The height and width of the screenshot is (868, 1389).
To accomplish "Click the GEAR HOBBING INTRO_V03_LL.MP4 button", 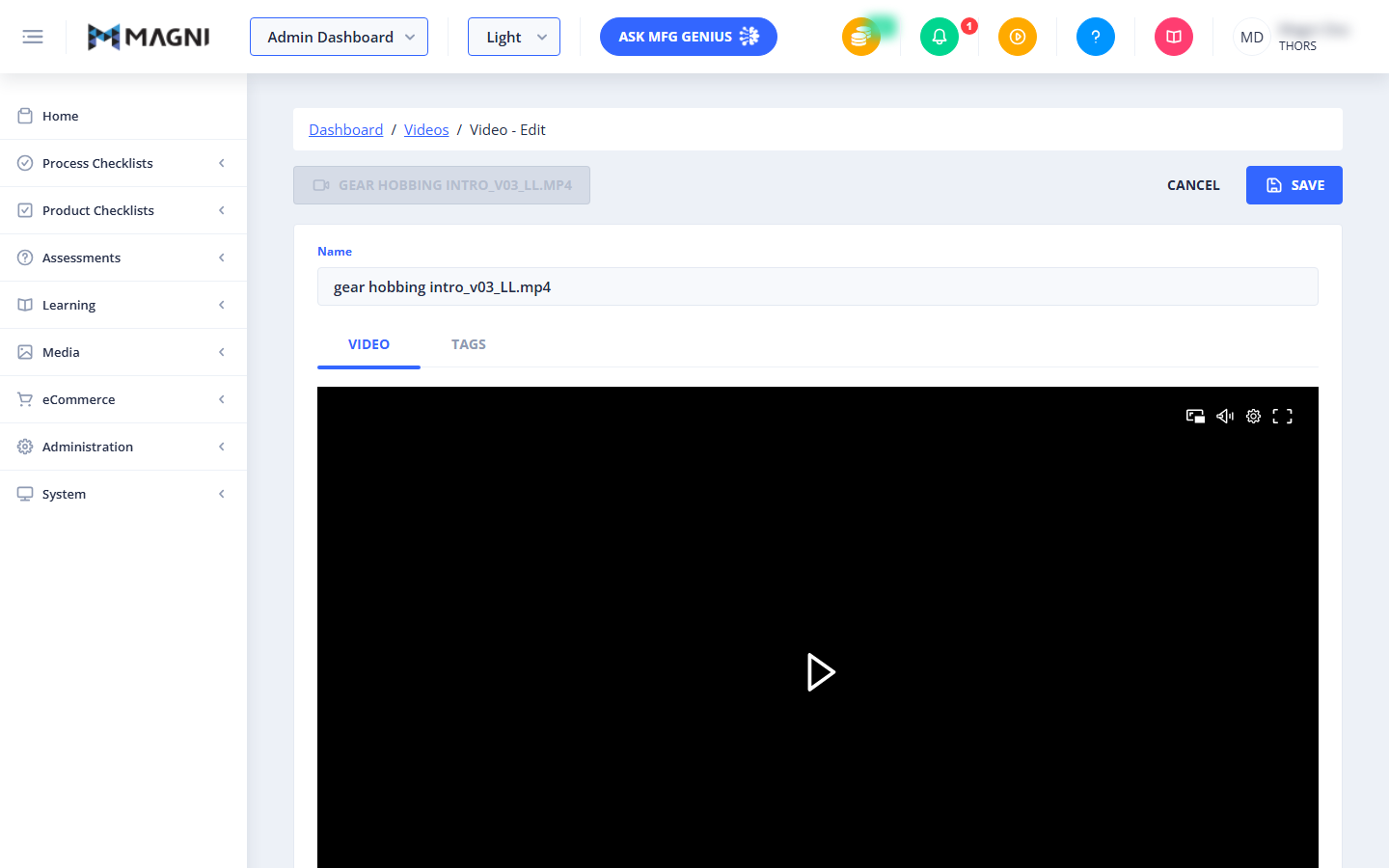I will (442, 185).
